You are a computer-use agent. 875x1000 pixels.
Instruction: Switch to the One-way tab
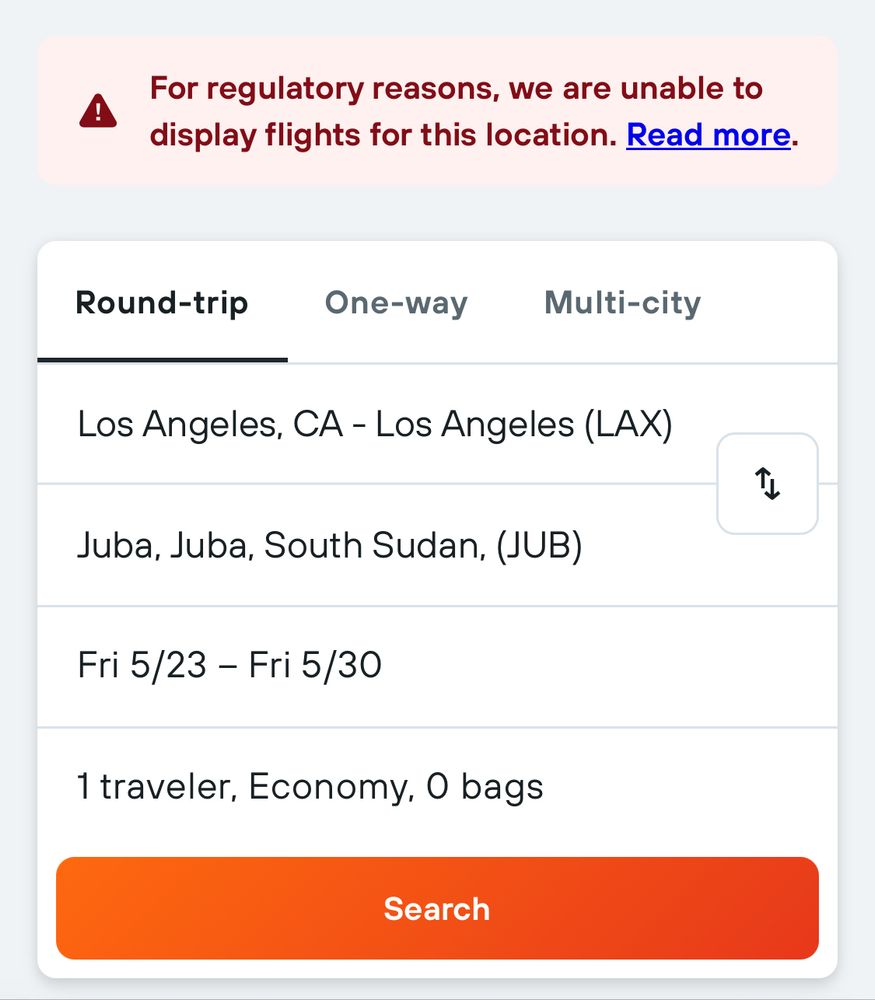point(396,302)
